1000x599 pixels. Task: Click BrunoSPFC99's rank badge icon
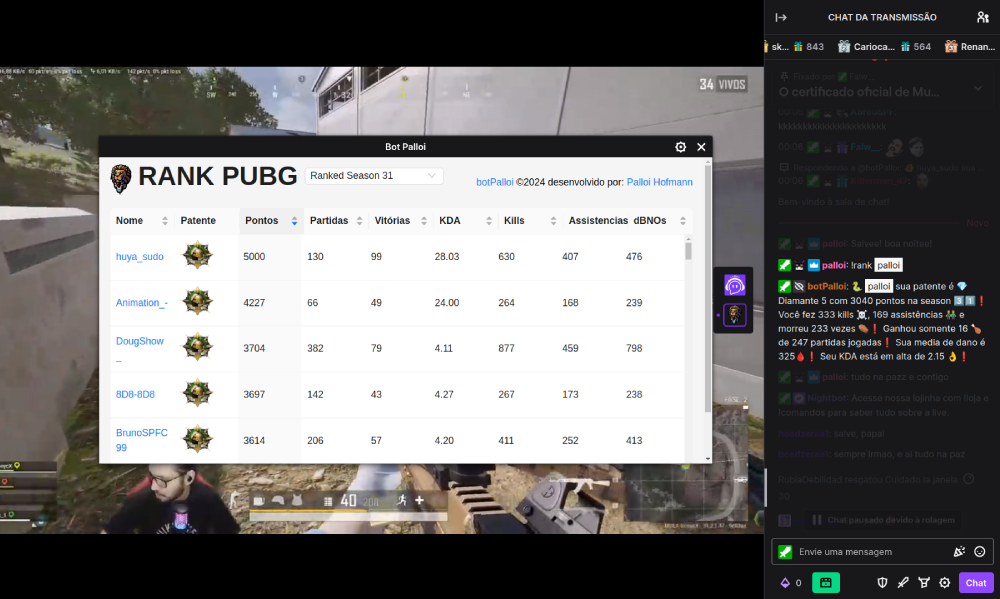click(197, 439)
